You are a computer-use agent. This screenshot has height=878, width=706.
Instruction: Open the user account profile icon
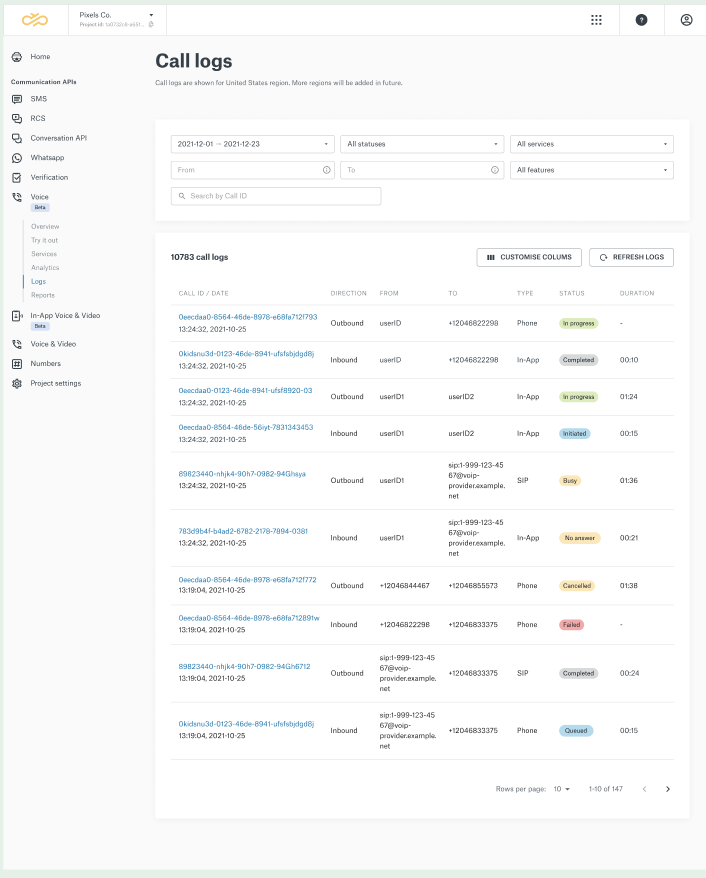686,19
